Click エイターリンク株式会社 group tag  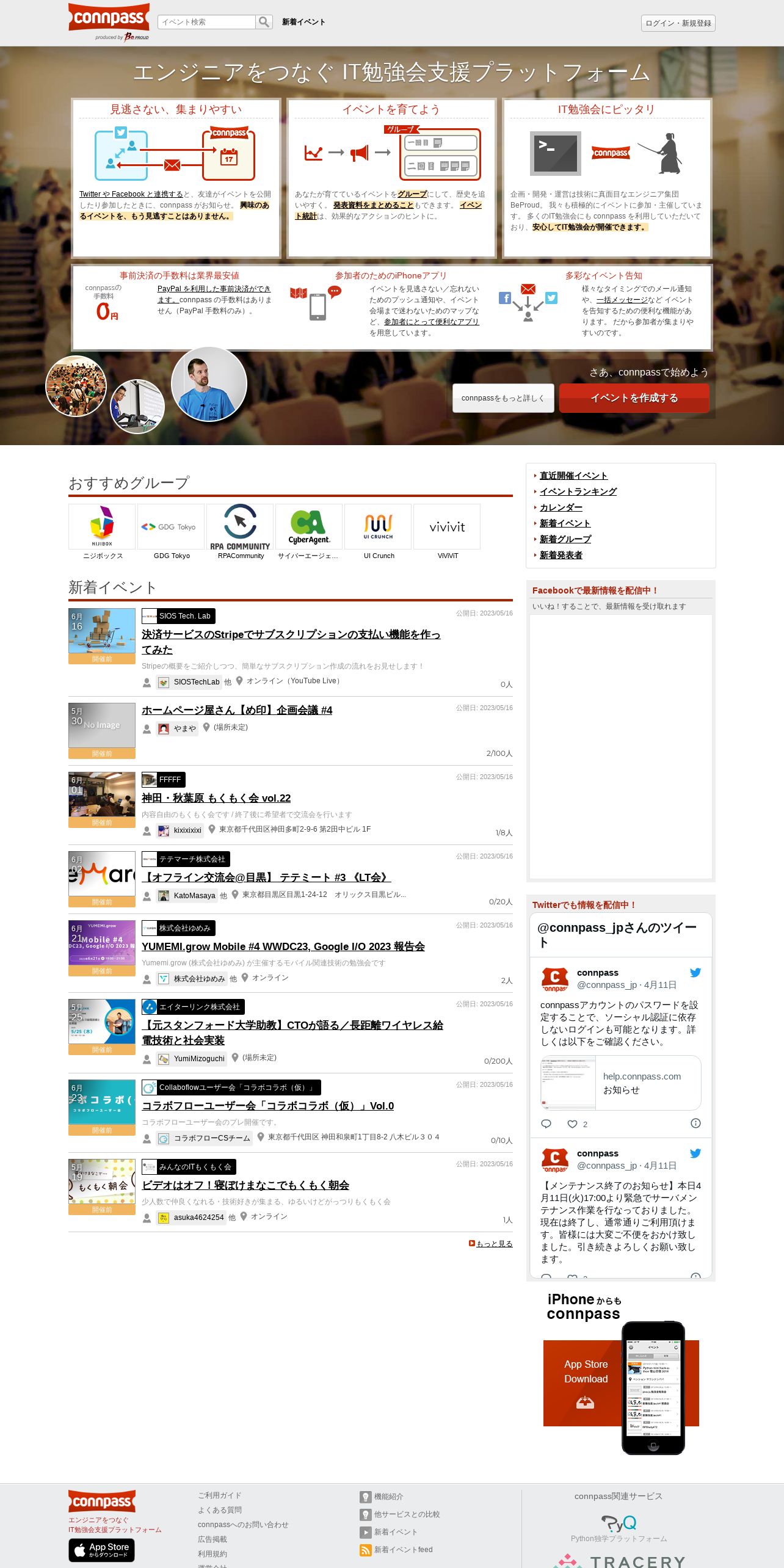click(x=193, y=1007)
